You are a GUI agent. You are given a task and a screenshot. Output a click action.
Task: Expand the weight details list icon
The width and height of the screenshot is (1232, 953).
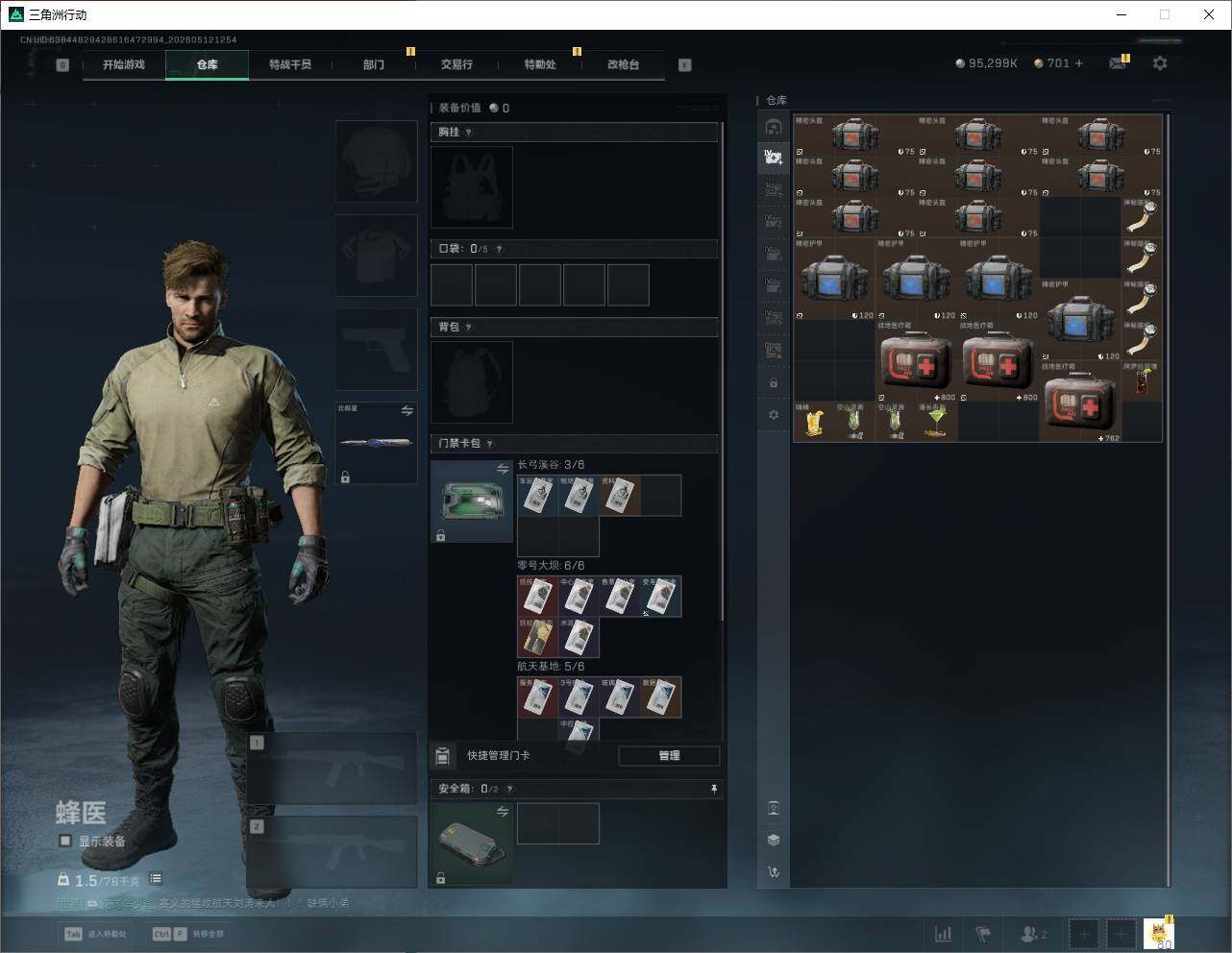tap(156, 879)
